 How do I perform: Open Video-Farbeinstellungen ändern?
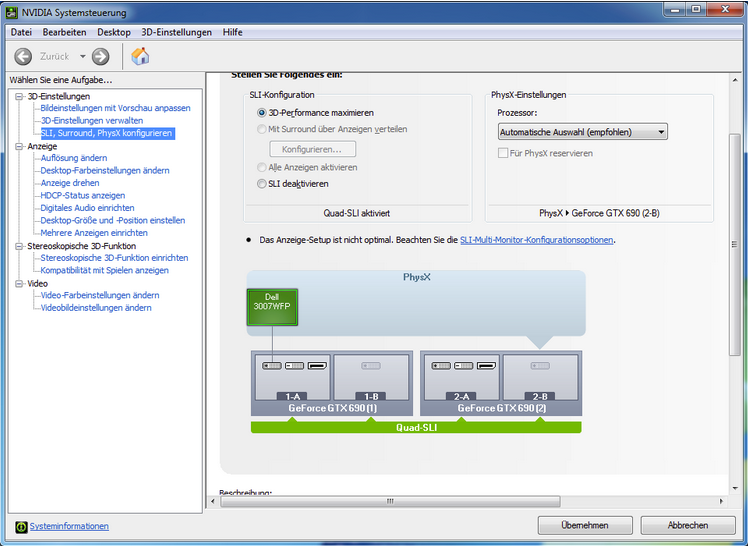(100, 295)
